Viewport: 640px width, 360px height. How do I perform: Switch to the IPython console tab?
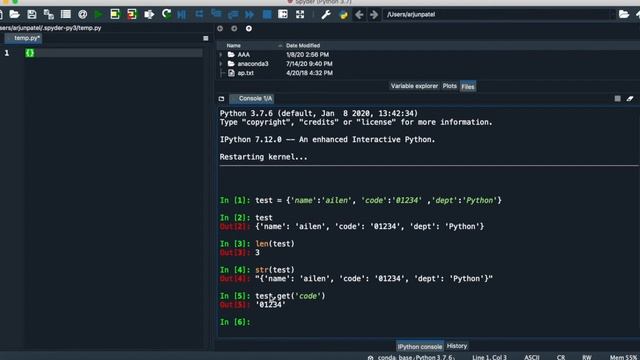point(420,347)
